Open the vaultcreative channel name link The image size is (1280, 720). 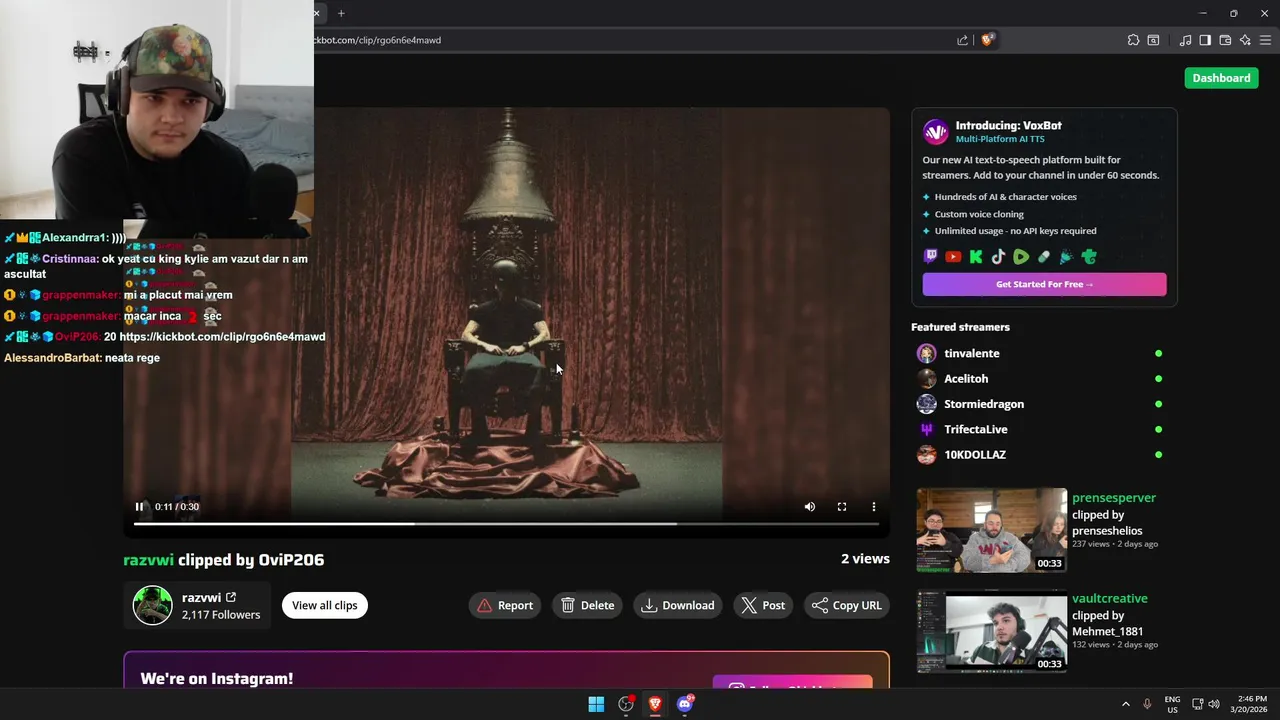pos(1110,598)
